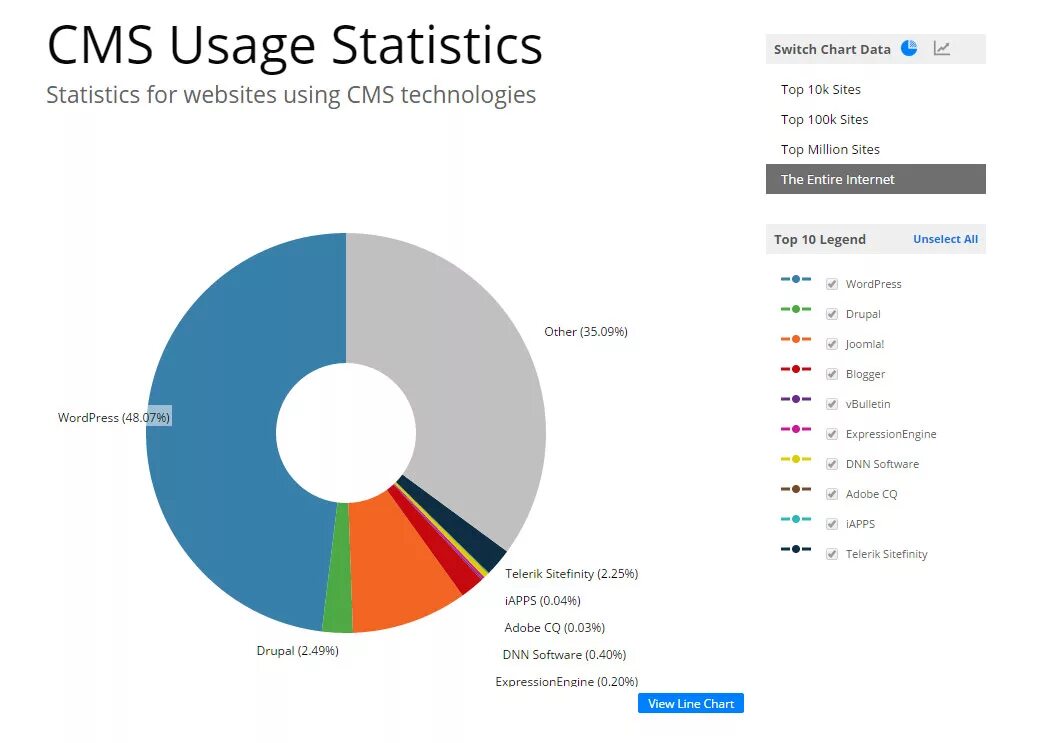Click the CMS Usage Statistics heading

[x=295, y=45]
